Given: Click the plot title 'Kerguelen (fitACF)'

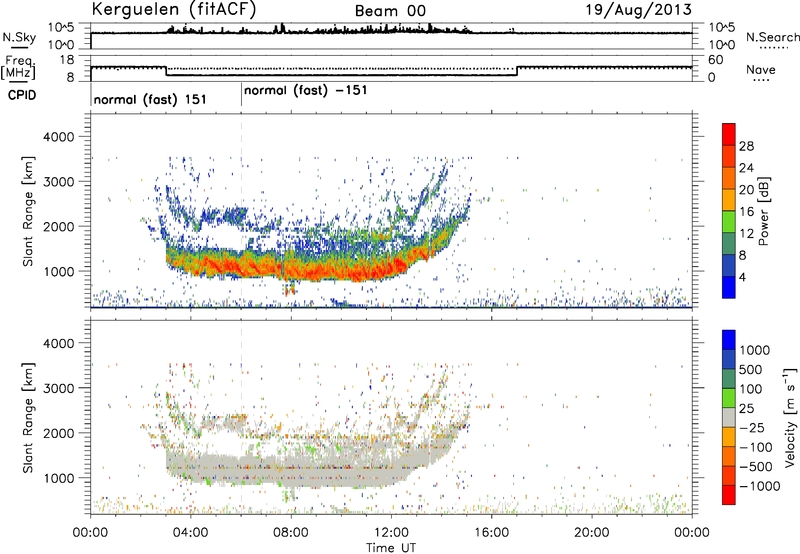Looking at the screenshot, I should pyautogui.click(x=173, y=9).
